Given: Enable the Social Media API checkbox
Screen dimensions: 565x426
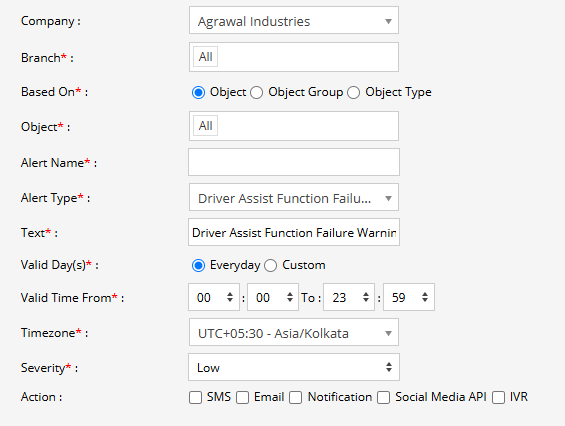Looking at the screenshot, I should (x=383, y=398).
